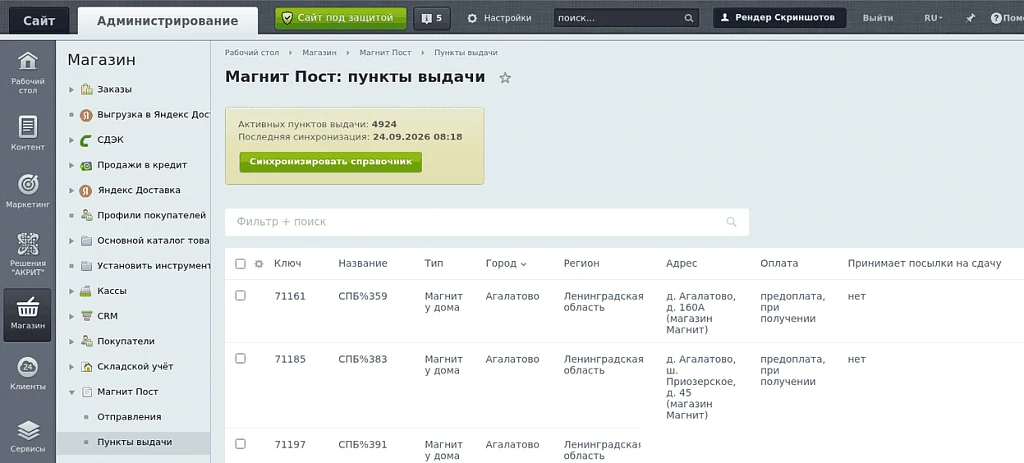Screen dimensions: 1024x463
Task: Expand the Покупатели tree node
Action: [x=72, y=342]
